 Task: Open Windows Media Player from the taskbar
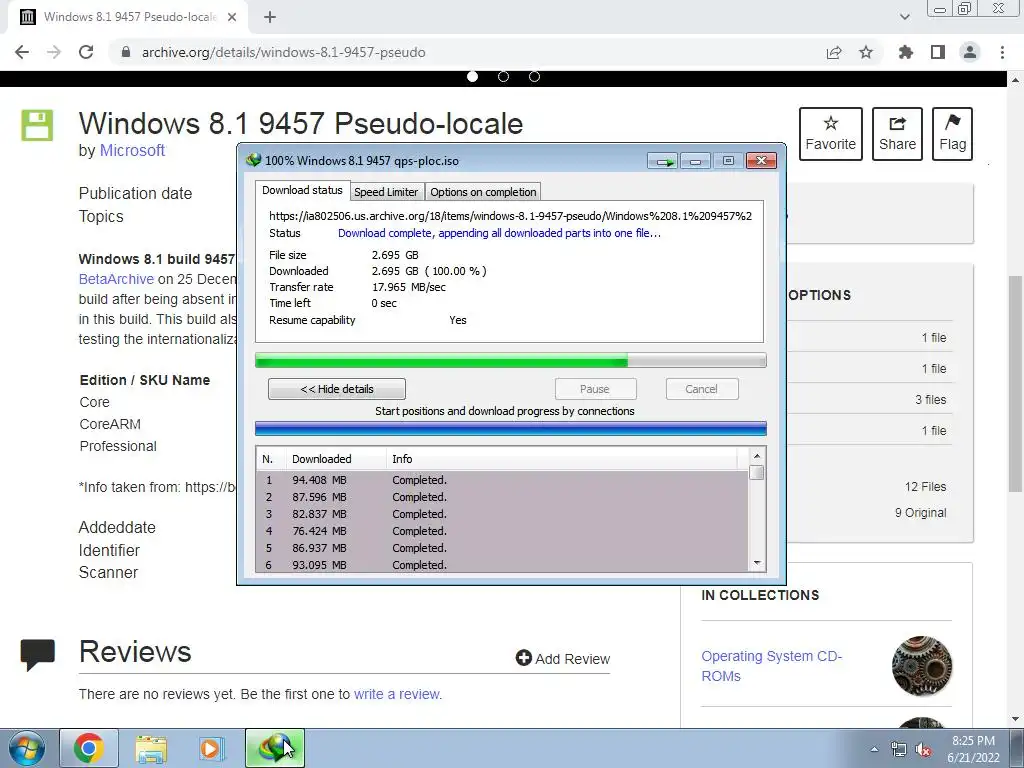pos(212,748)
